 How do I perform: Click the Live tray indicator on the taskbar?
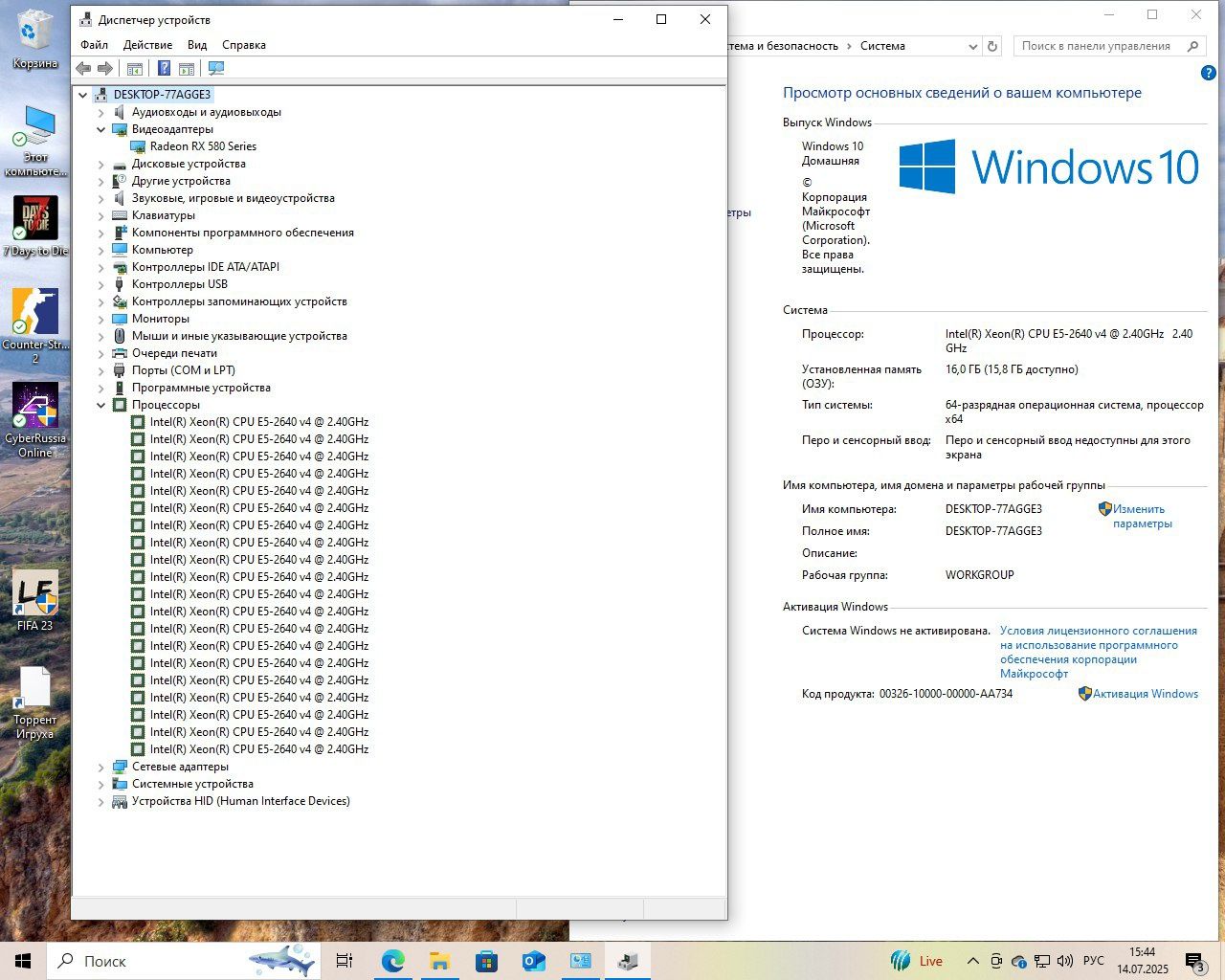pyautogui.click(x=917, y=961)
